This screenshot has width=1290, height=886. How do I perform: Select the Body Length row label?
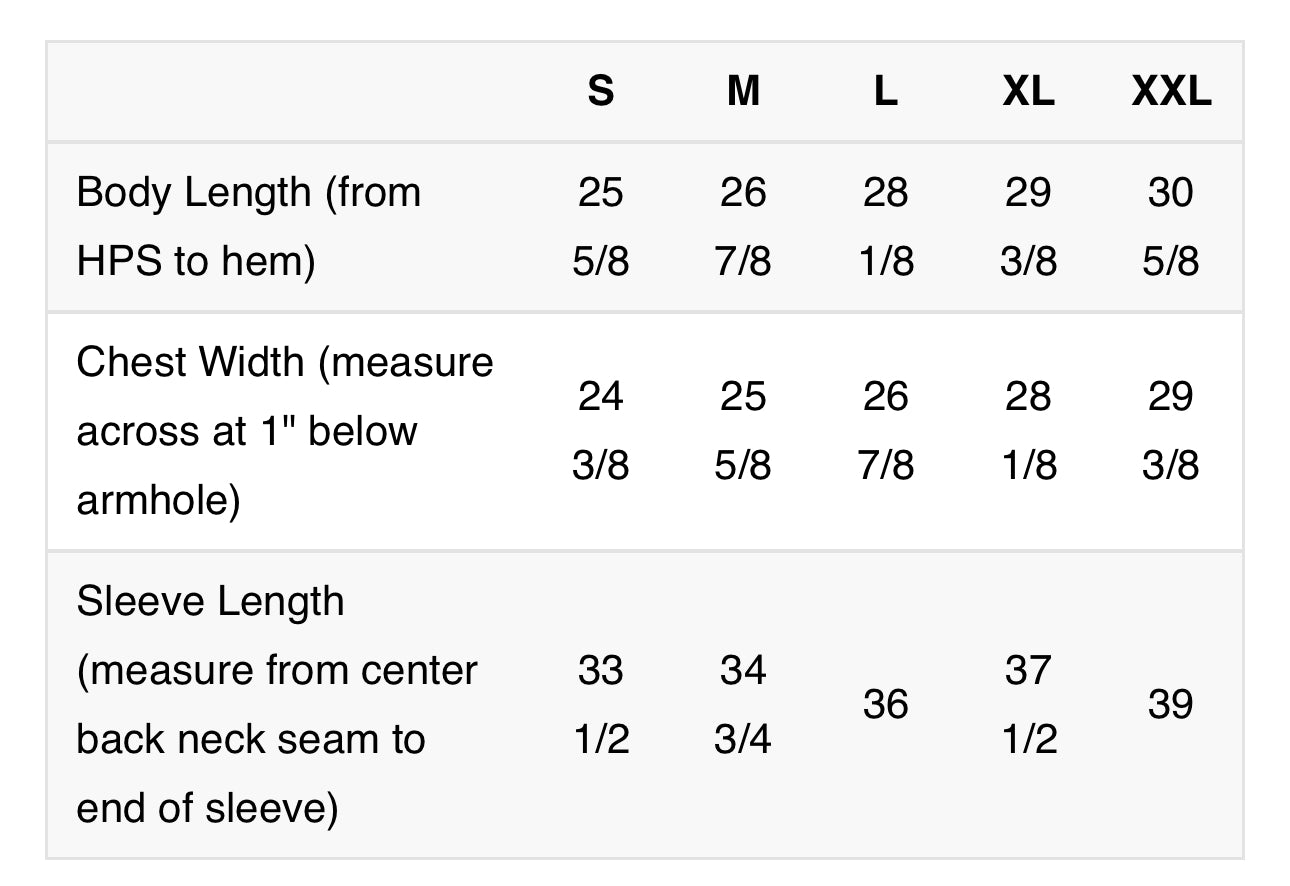[248, 227]
